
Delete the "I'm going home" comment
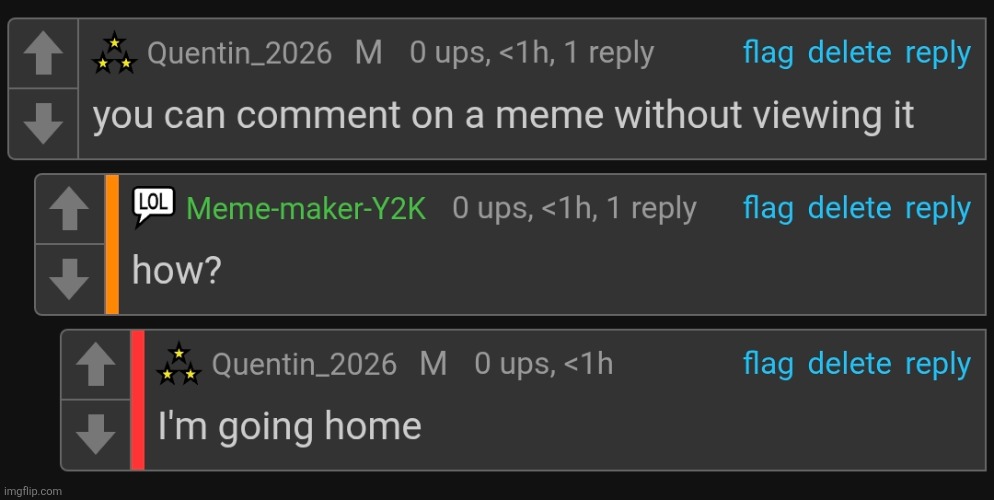pyautogui.click(x=849, y=364)
